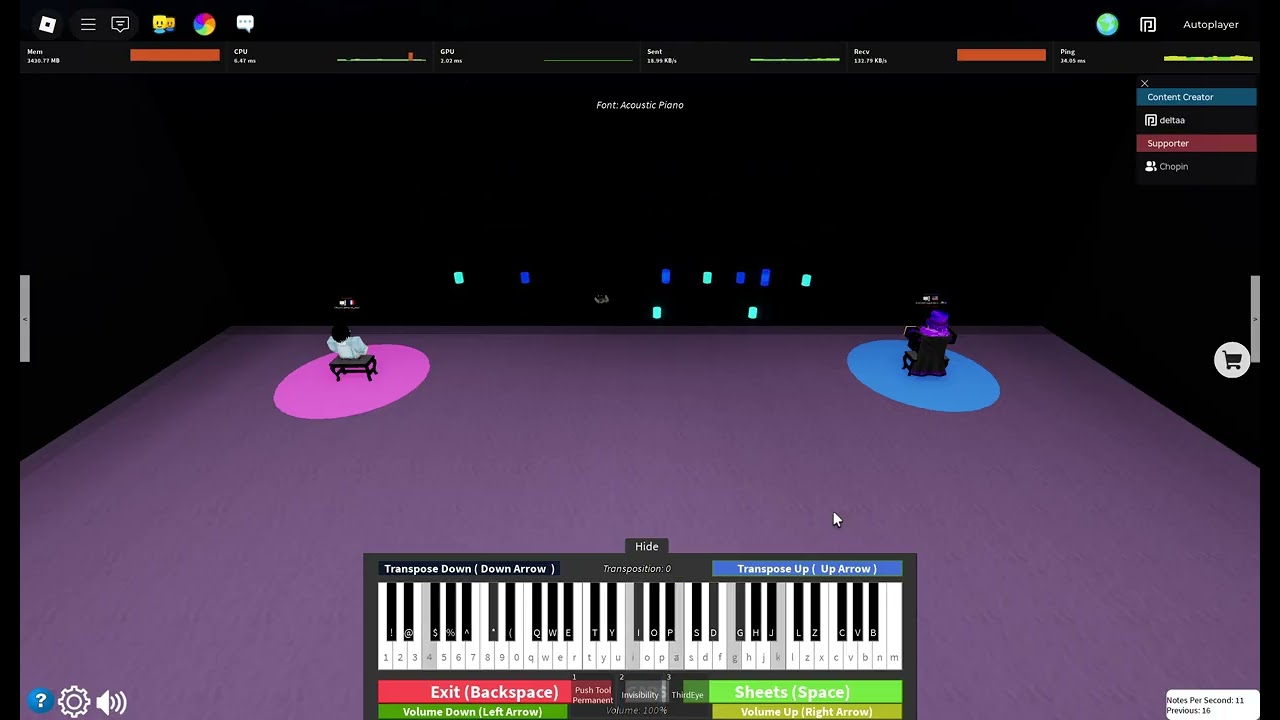1280x720 pixels.
Task: Play the black piano key labeled @
Action: point(408,612)
